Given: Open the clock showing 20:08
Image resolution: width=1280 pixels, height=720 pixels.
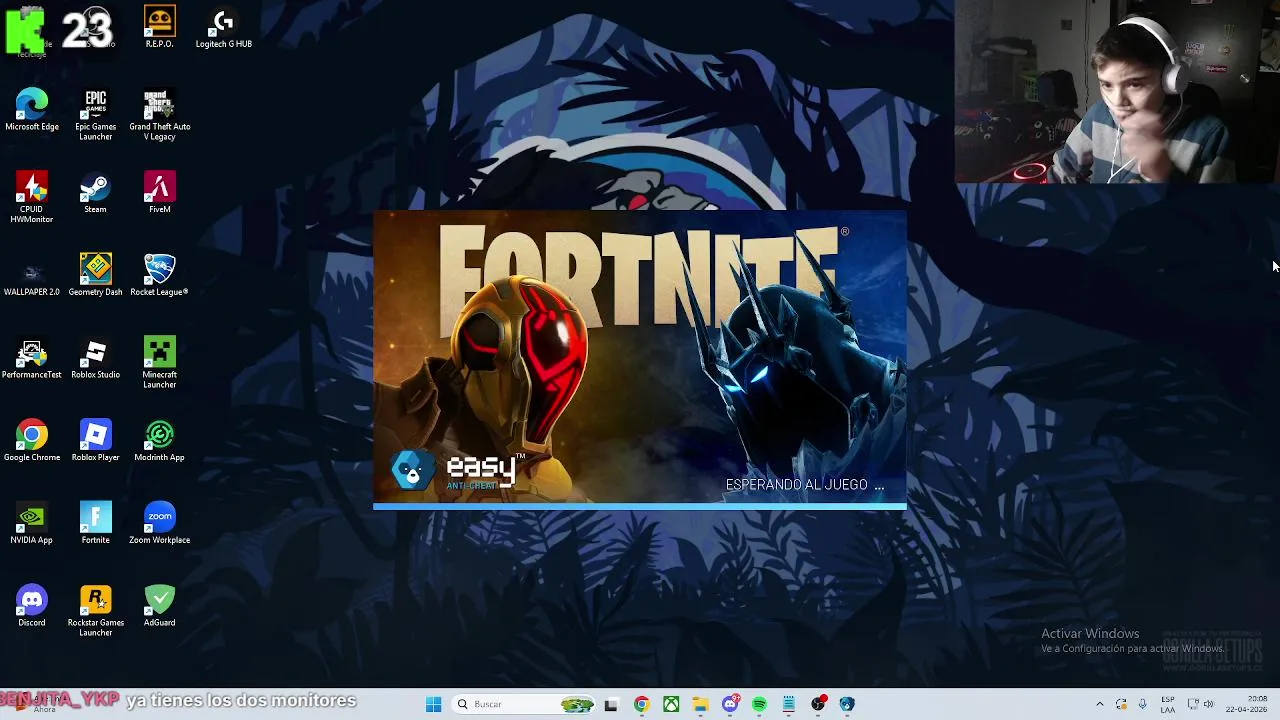Looking at the screenshot, I should (x=1246, y=704).
